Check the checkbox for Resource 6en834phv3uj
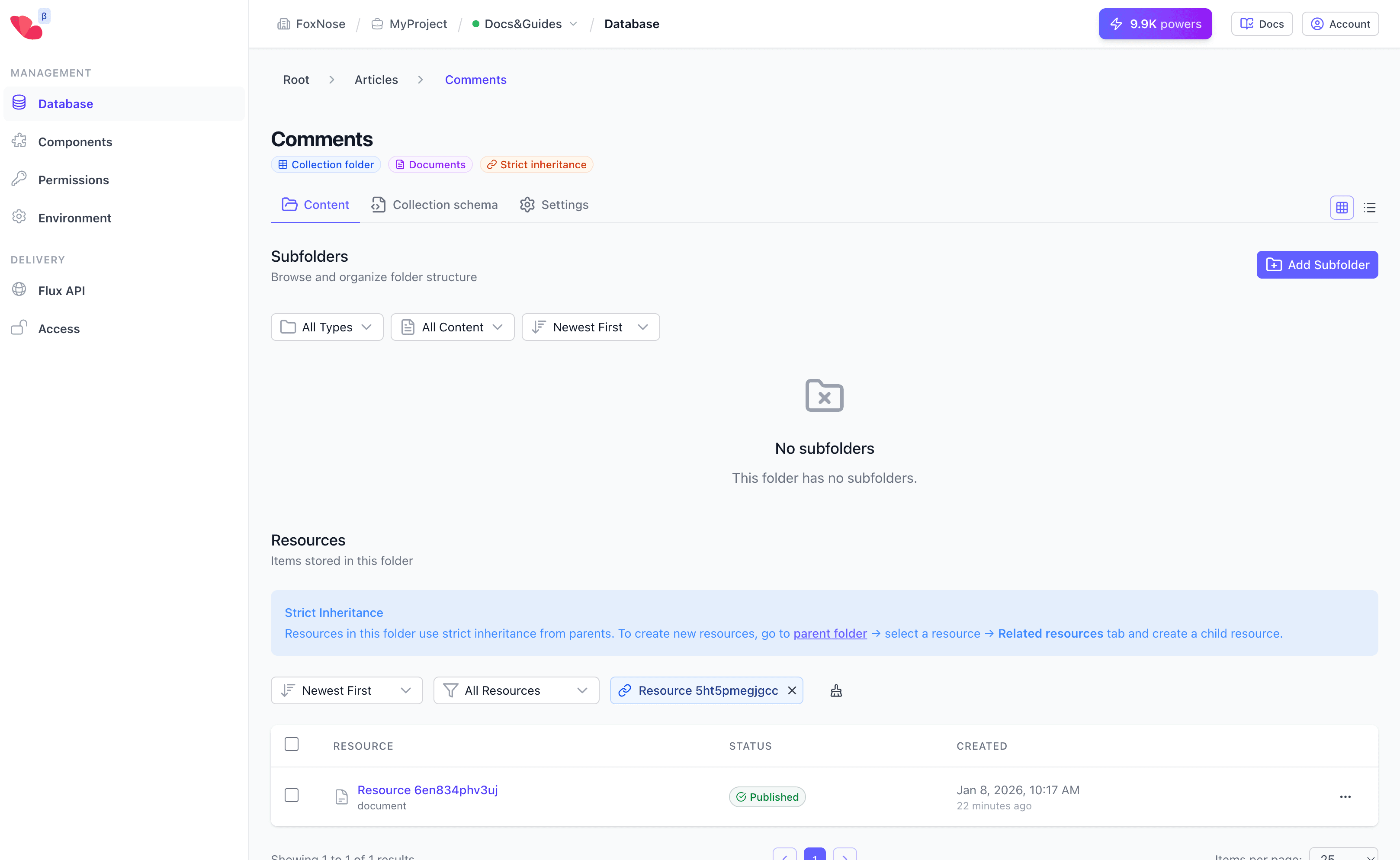Image resolution: width=1400 pixels, height=860 pixels. click(x=291, y=795)
